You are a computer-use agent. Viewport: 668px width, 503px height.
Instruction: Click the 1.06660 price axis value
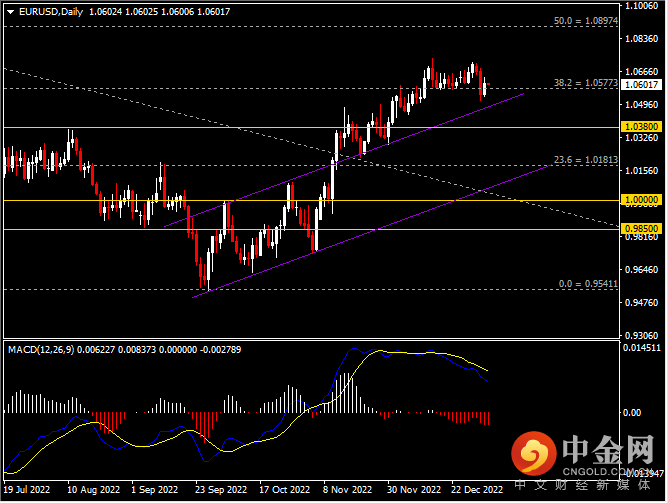click(x=639, y=72)
